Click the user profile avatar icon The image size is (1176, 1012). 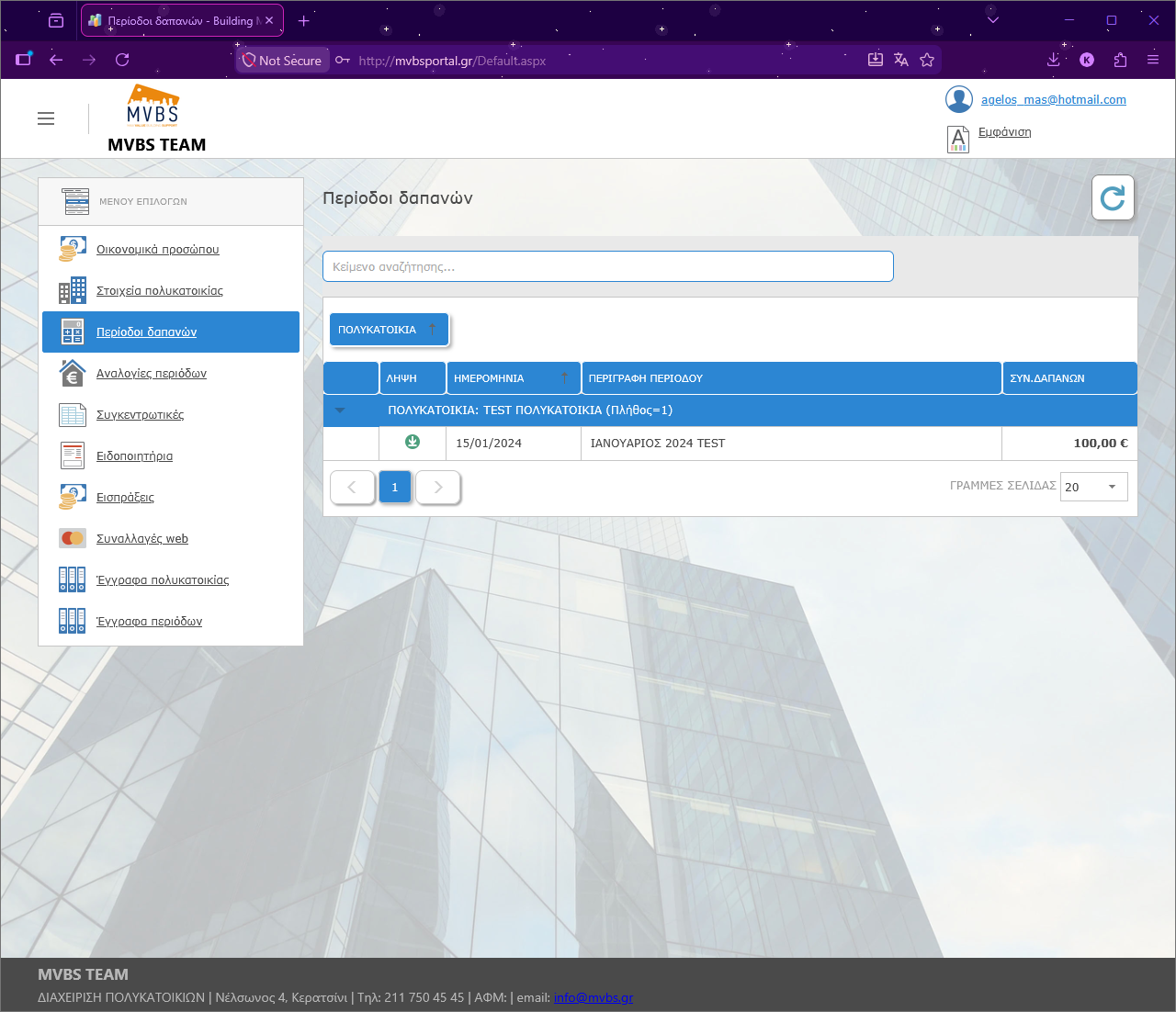959,99
